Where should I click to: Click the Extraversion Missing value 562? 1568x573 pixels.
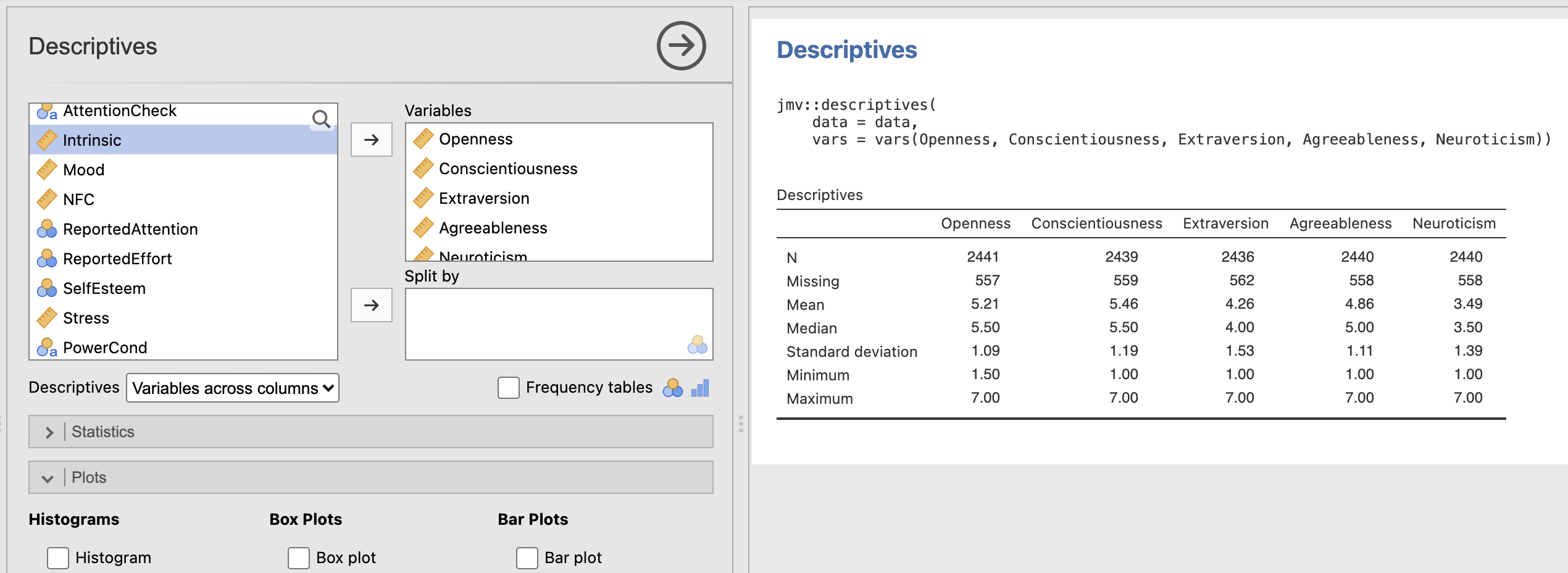1241,280
